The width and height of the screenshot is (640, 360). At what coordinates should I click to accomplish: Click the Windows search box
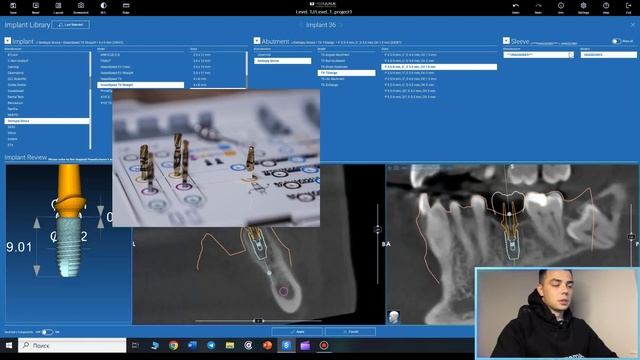[x=72, y=345]
